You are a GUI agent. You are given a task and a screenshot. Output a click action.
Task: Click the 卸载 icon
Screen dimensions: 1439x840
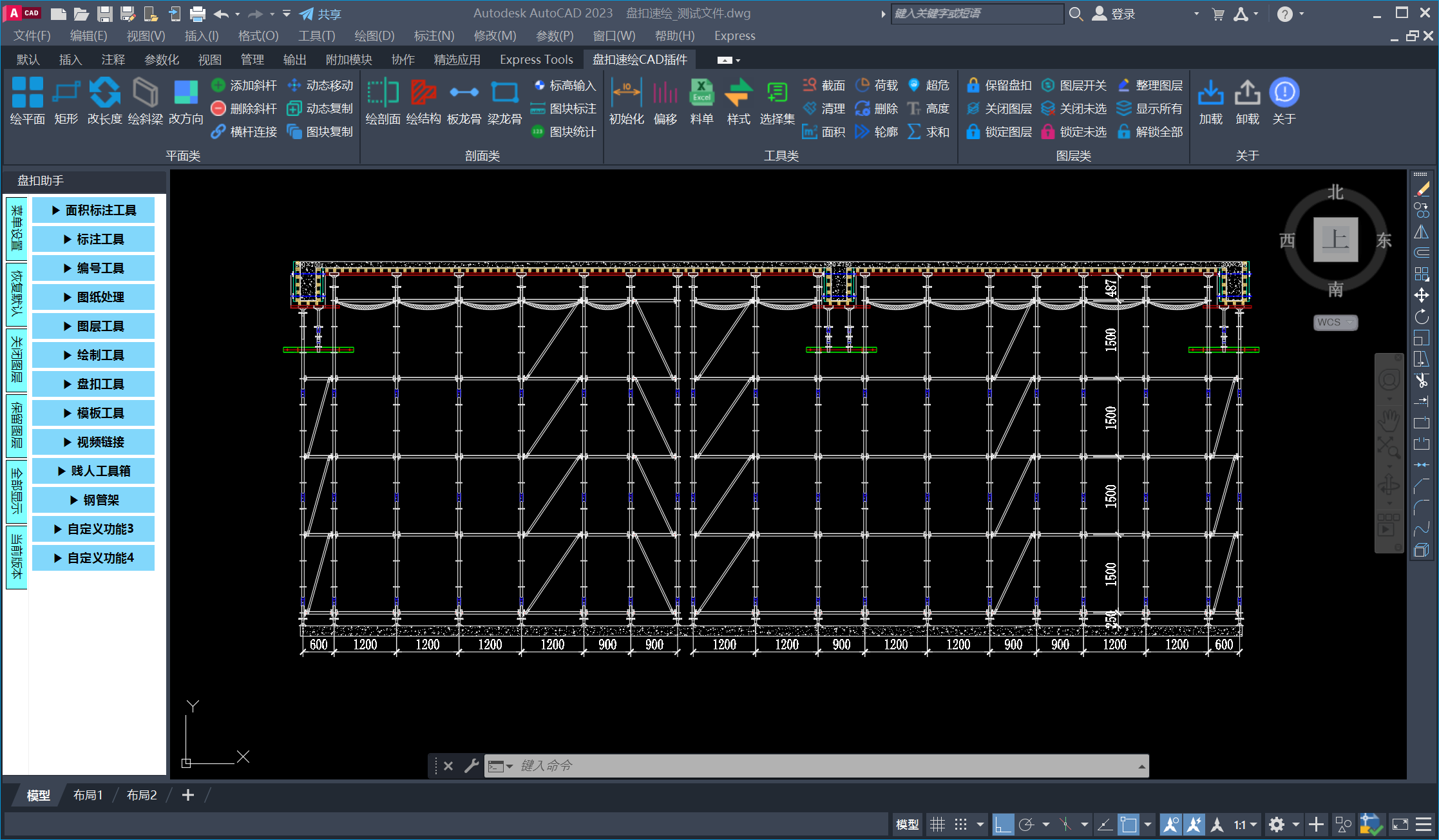coord(1248,93)
